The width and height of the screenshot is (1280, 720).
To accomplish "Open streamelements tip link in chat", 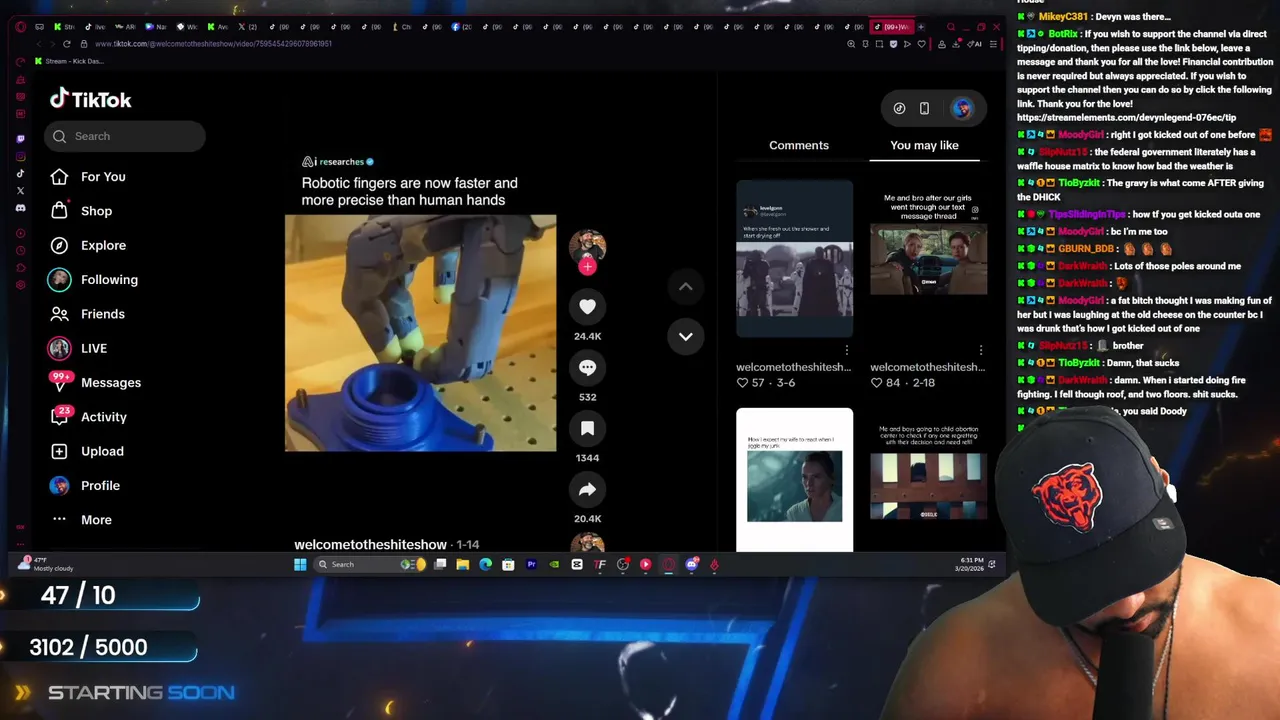I will tap(1126, 118).
